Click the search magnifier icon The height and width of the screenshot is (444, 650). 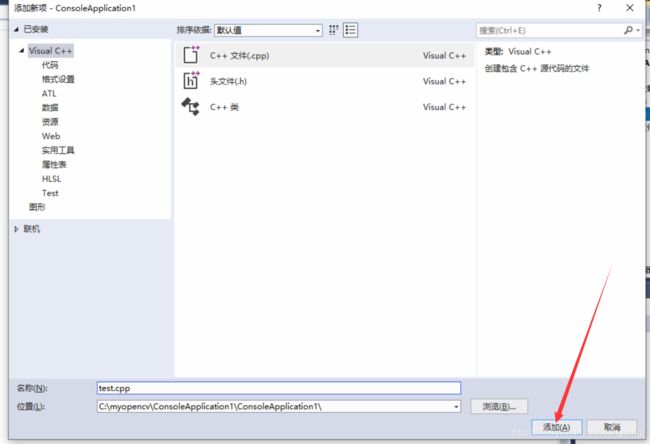[x=628, y=30]
